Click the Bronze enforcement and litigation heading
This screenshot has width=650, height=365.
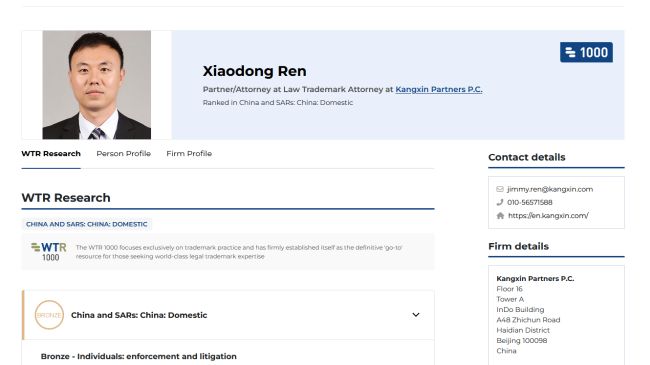(138, 356)
